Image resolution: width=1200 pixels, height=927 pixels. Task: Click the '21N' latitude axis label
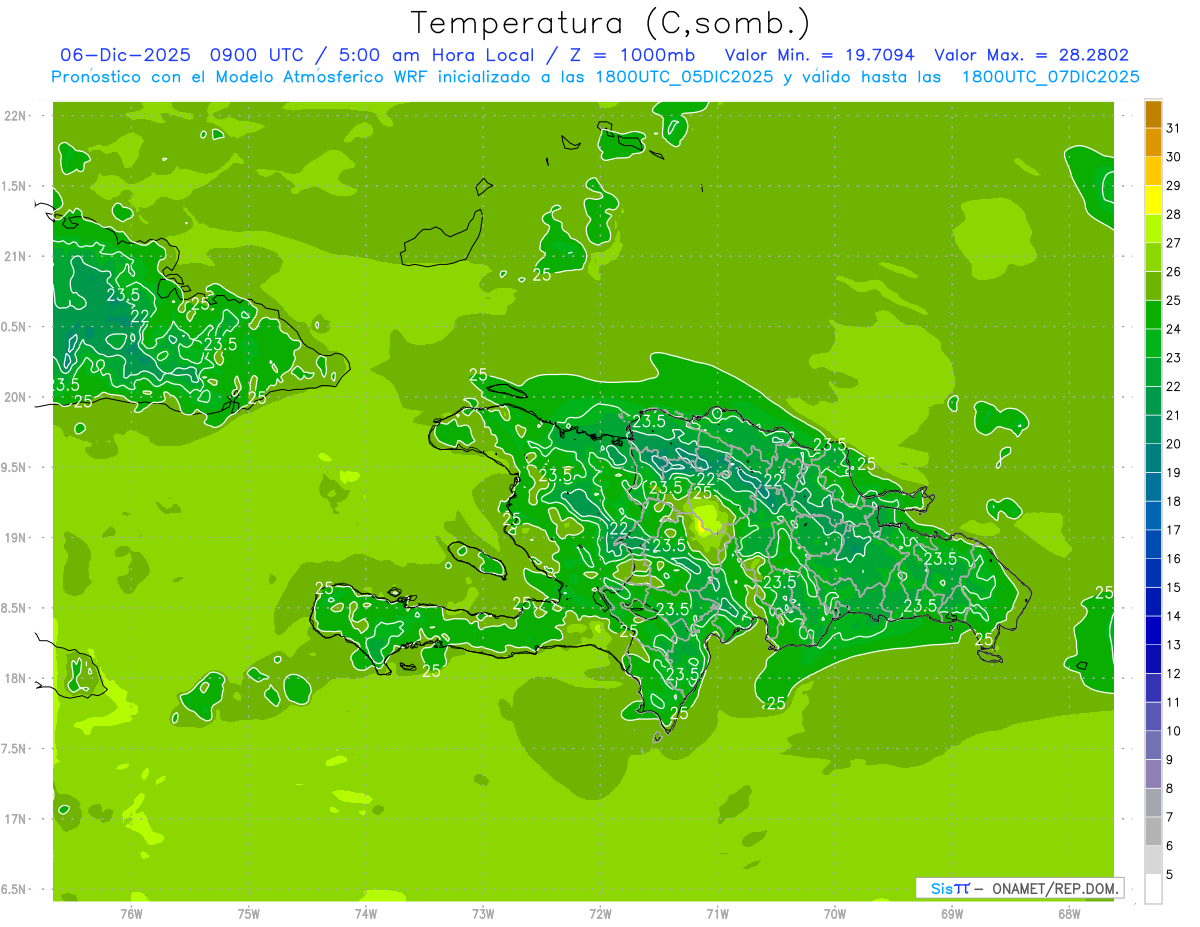(16, 256)
